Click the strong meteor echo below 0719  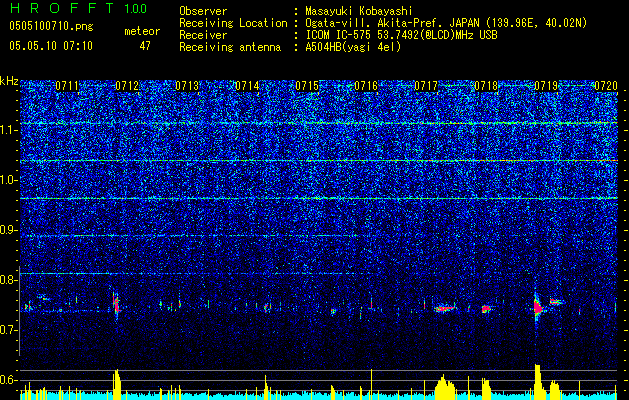[538, 307]
